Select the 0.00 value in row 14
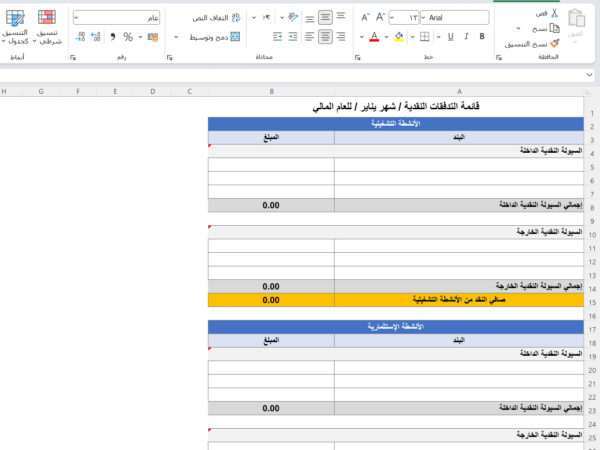600x450 pixels. (x=271, y=287)
